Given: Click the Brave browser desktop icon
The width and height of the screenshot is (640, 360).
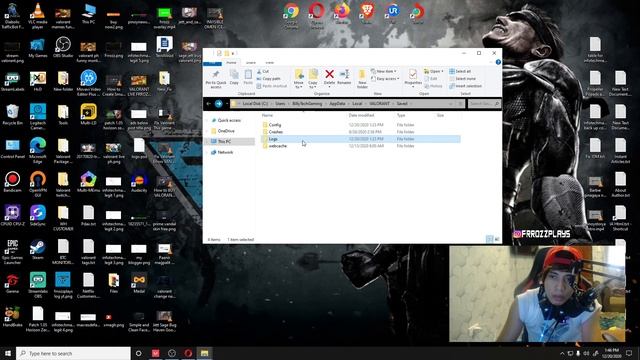Looking at the screenshot, I should coord(367,13).
